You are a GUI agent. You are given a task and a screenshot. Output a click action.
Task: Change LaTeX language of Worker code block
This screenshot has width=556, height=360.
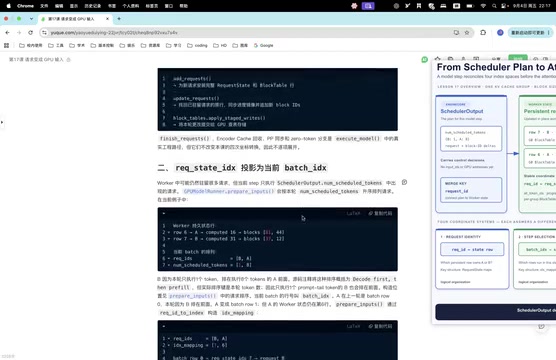click(x=353, y=213)
